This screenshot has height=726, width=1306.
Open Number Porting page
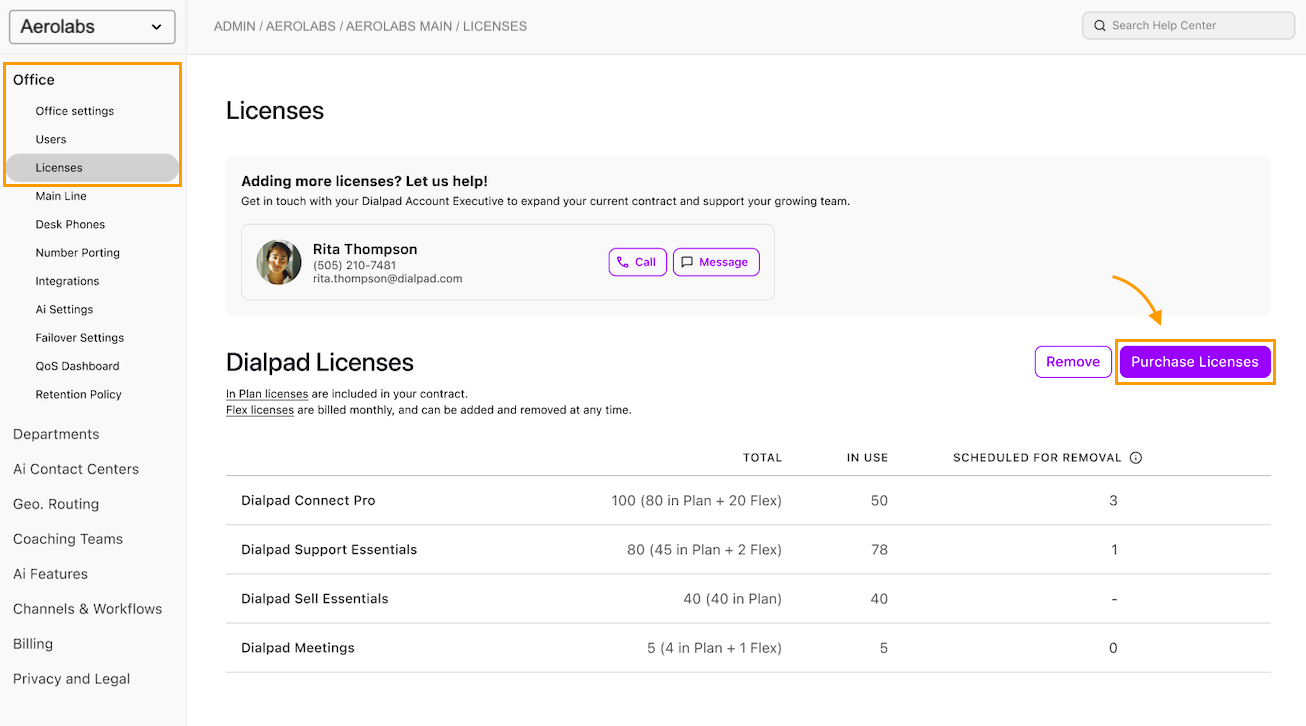coord(78,253)
